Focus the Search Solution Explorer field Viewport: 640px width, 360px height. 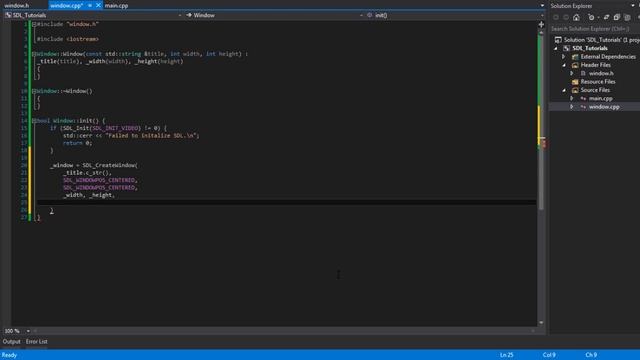tap(594, 29)
